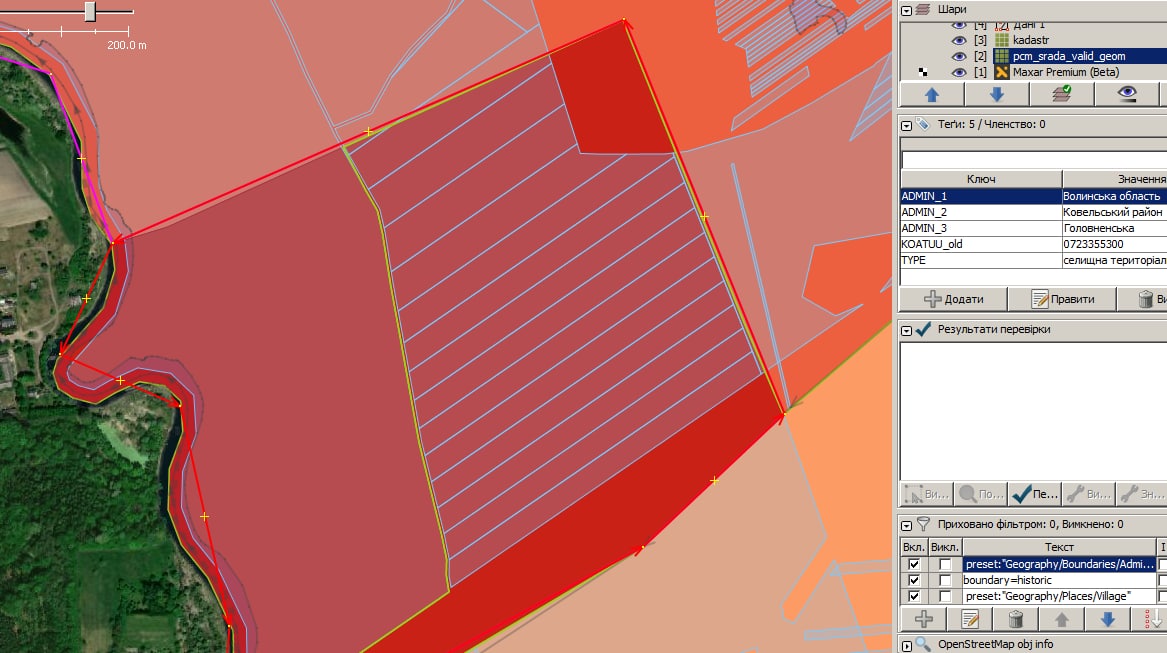Move the selected layer down

coord(997,95)
